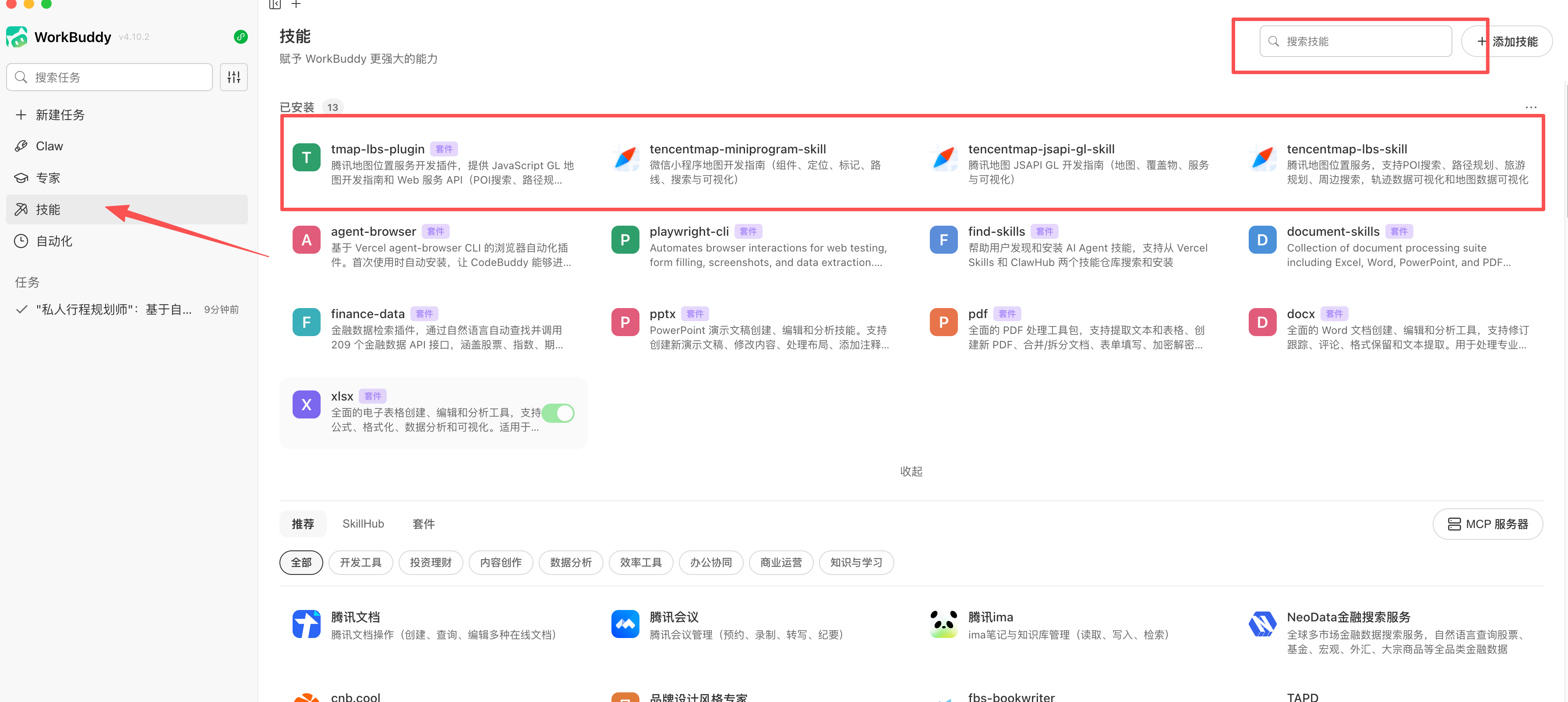
Task: Open the 腾讯ima panda icon
Action: pyautogui.click(x=943, y=624)
